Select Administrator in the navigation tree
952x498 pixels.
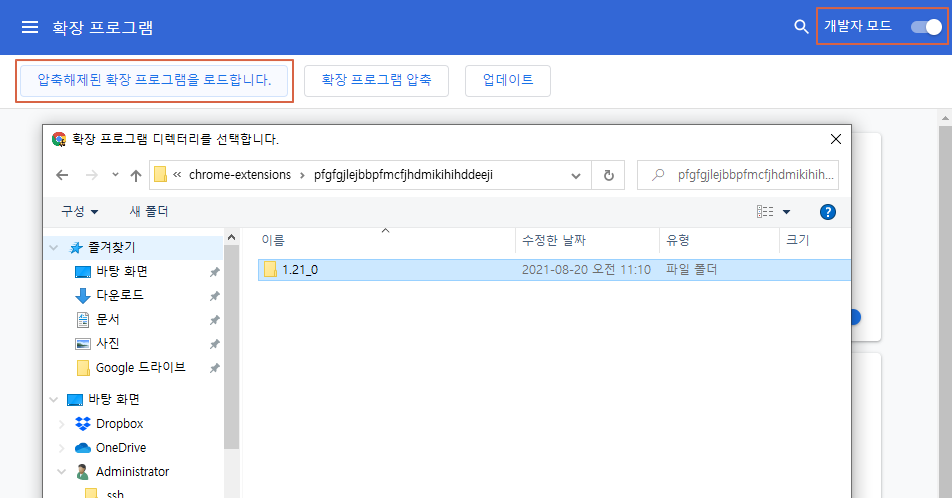click(x=132, y=471)
